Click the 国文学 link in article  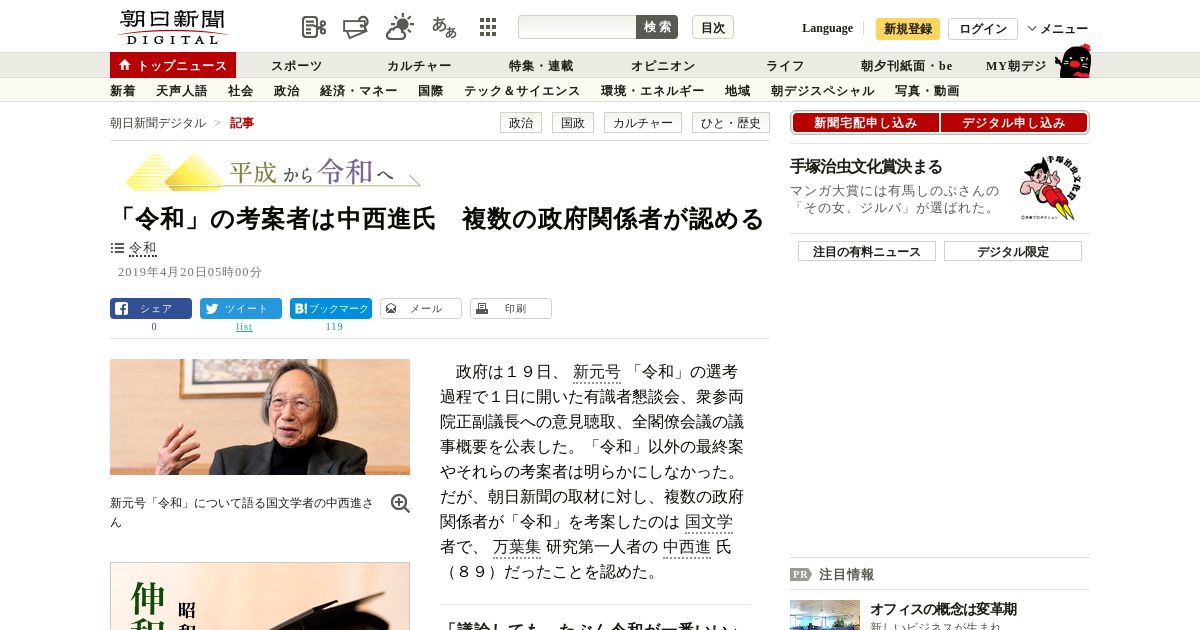point(709,522)
